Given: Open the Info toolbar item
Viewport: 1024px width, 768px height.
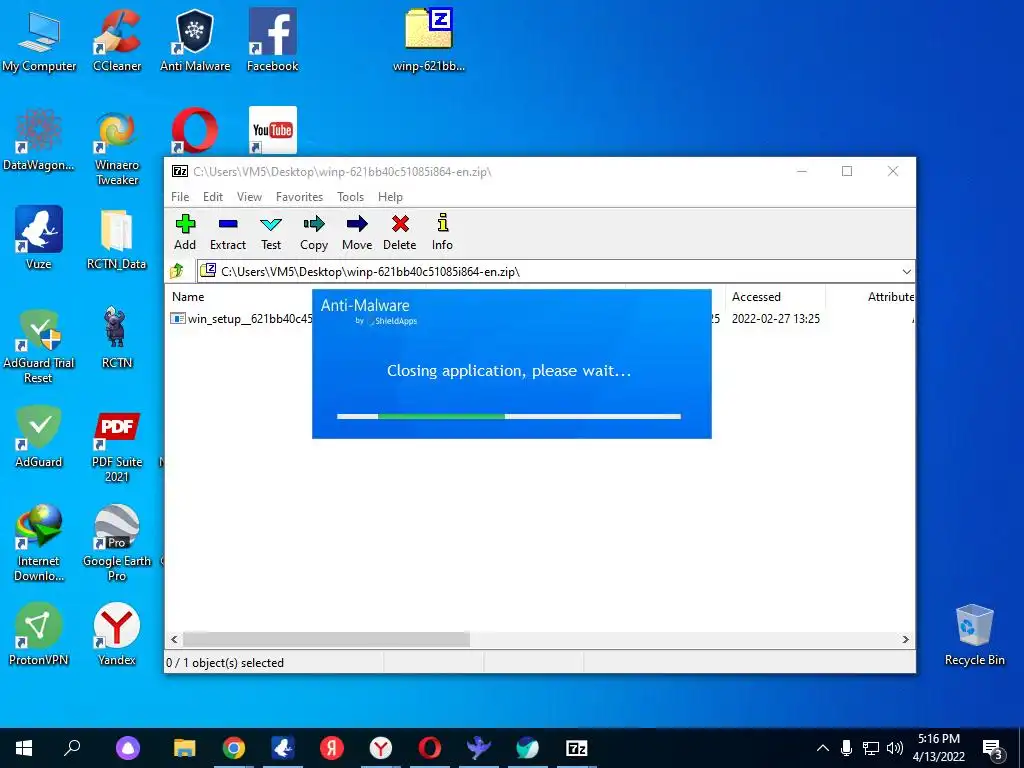Looking at the screenshot, I should tap(442, 232).
